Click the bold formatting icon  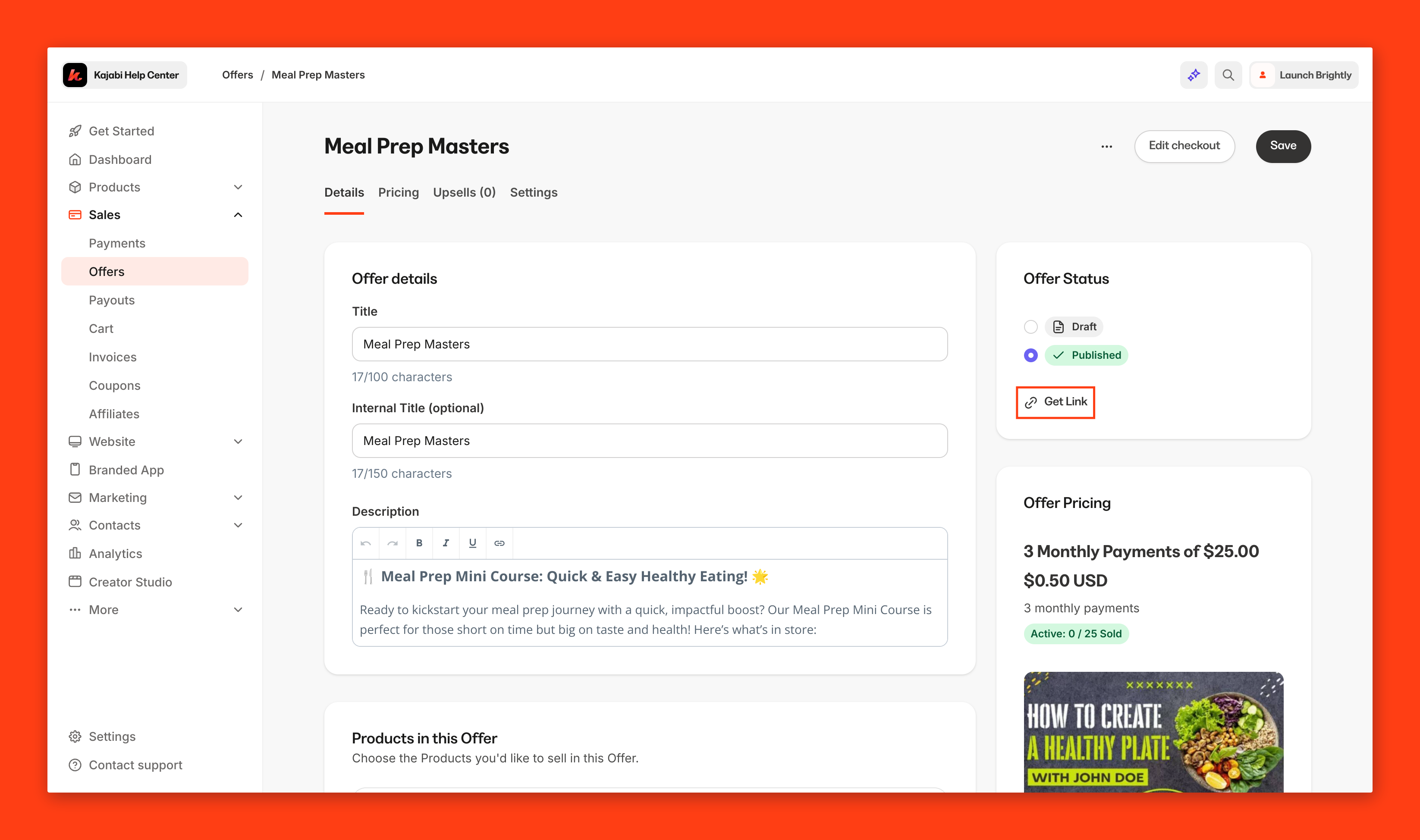point(419,543)
